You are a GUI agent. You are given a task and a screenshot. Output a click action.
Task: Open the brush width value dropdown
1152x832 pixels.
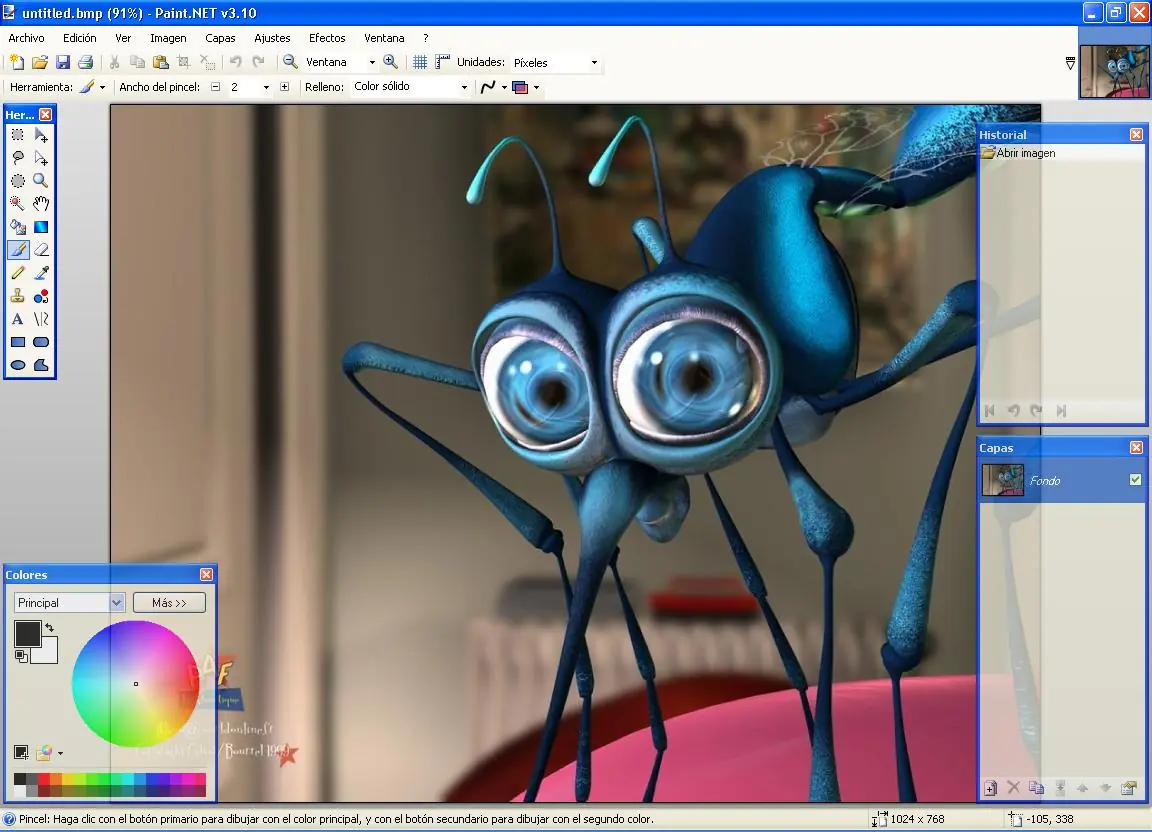point(266,87)
